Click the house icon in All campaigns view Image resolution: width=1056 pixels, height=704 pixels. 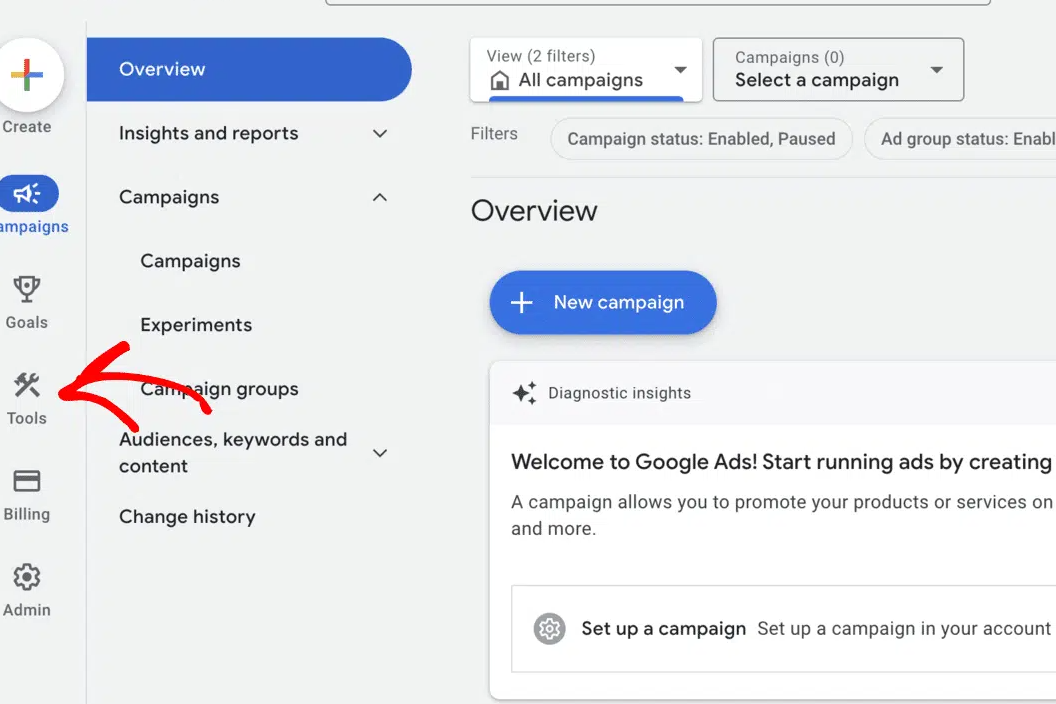pos(500,81)
